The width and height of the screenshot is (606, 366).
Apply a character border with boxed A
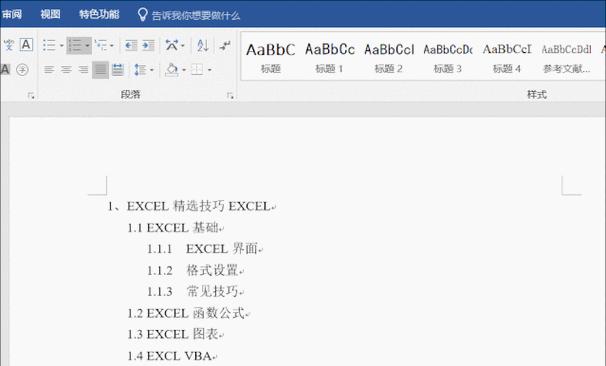coord(26,45)
